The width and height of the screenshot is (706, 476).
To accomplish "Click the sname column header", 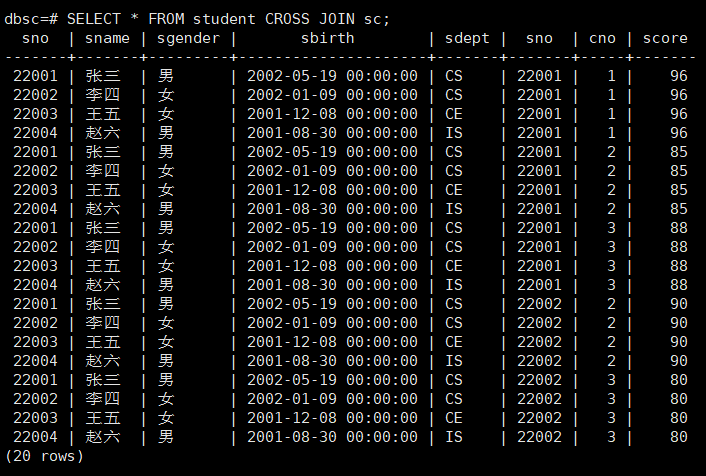I will (105, 38).
